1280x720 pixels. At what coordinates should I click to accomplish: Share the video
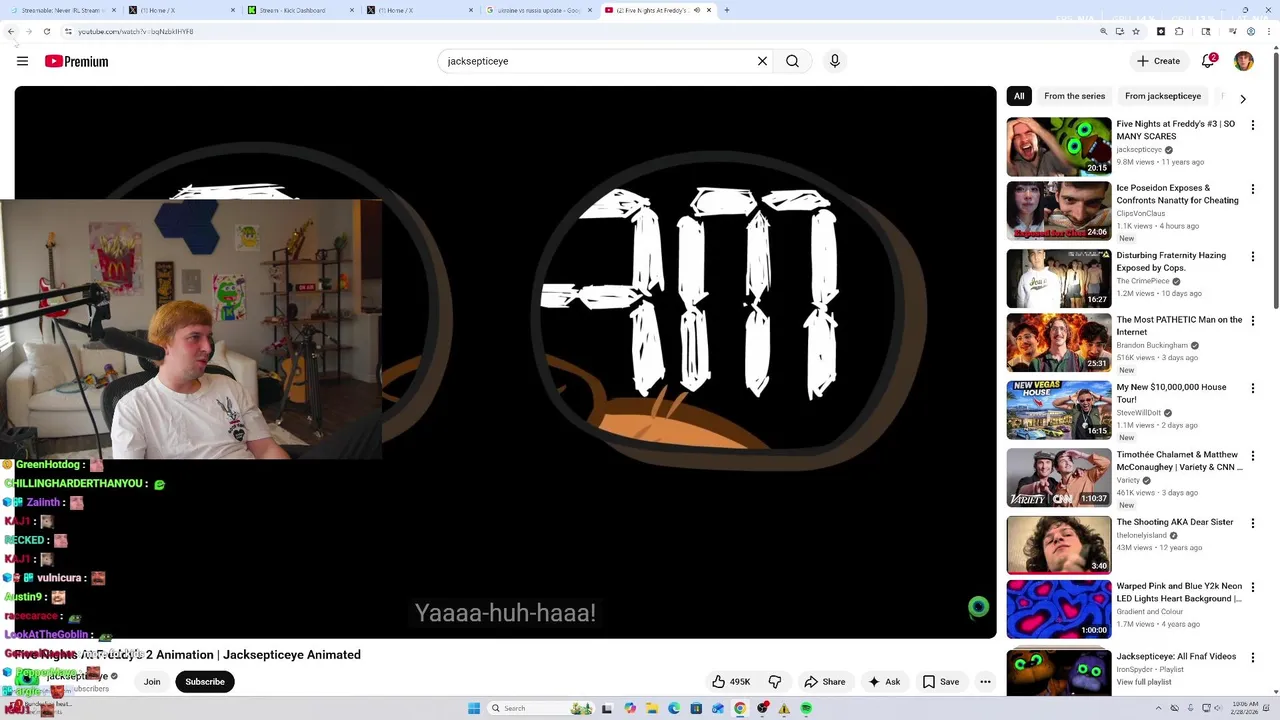pos(825,682)
